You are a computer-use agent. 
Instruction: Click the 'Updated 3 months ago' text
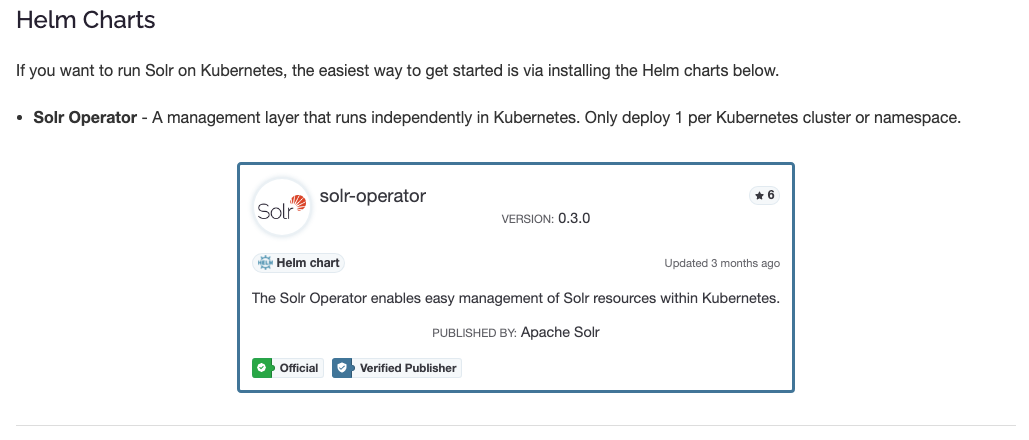[722, 264]
